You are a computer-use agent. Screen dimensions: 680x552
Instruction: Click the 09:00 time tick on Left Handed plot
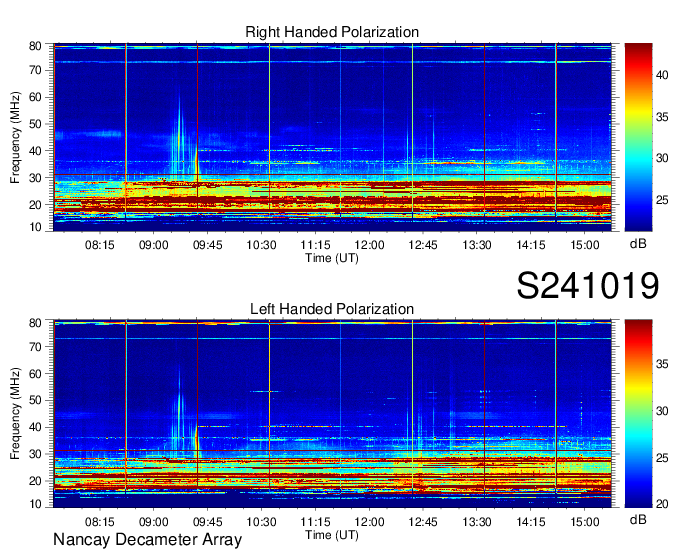pos(154,522)
